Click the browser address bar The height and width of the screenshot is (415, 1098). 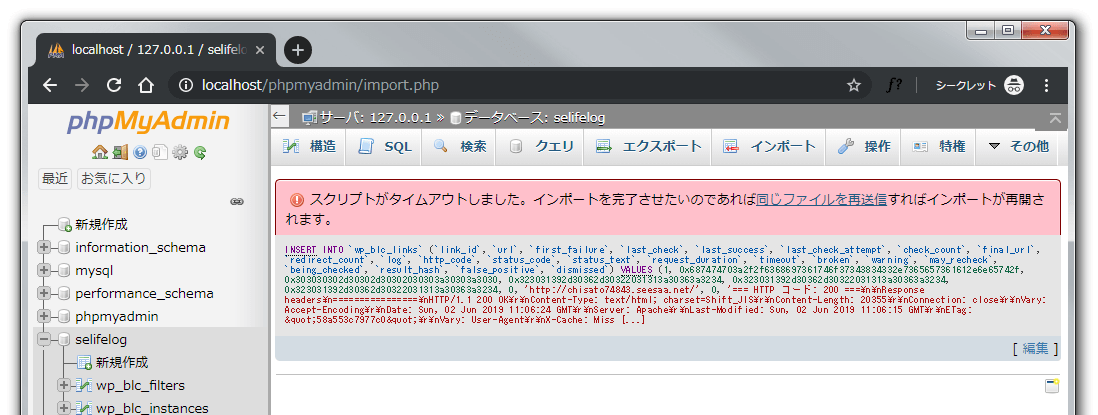[x=500, y=85]
